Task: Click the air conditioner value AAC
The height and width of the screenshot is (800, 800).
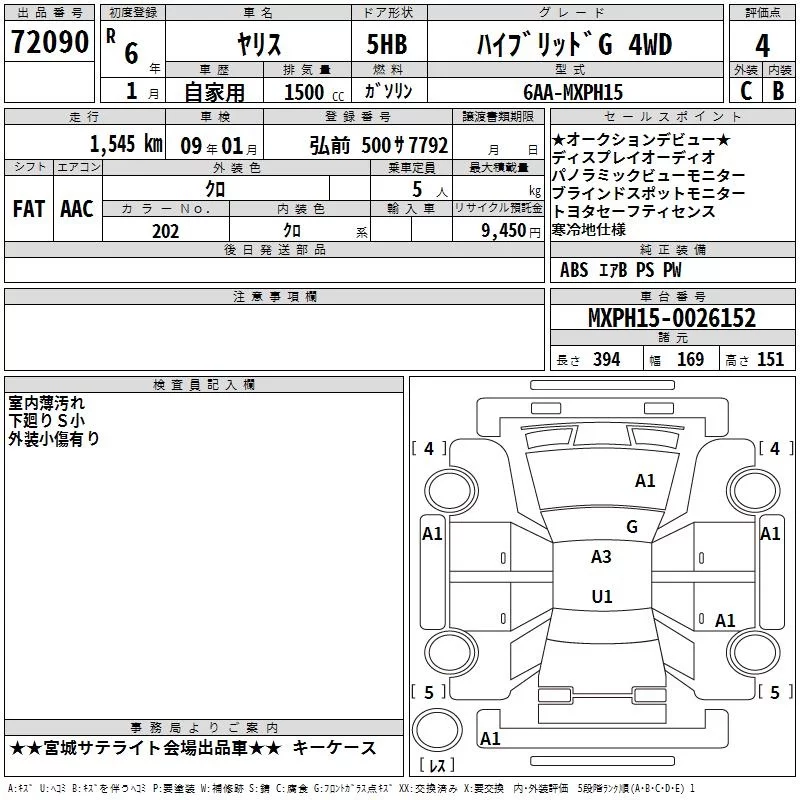Action: click(77, 209)
